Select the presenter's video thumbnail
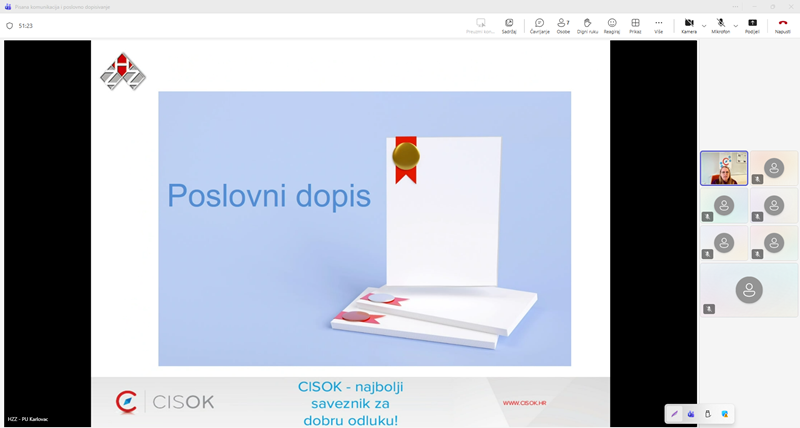This screenshot has height=428, width=800. click(723, 168)
